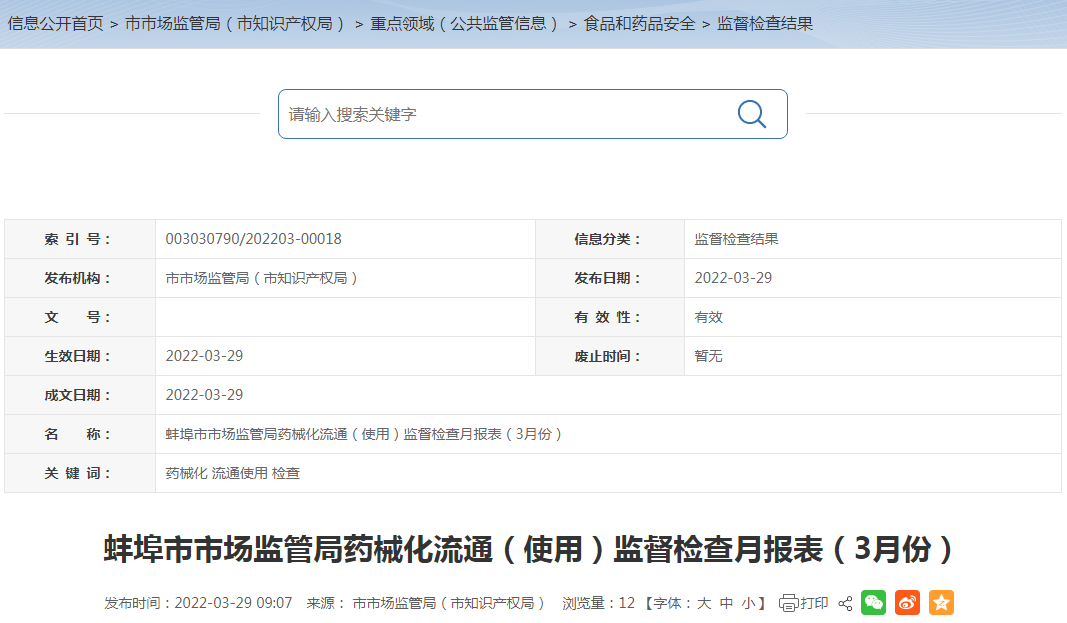Set font size to 大

pyautogui.click(x=704, y=603)
